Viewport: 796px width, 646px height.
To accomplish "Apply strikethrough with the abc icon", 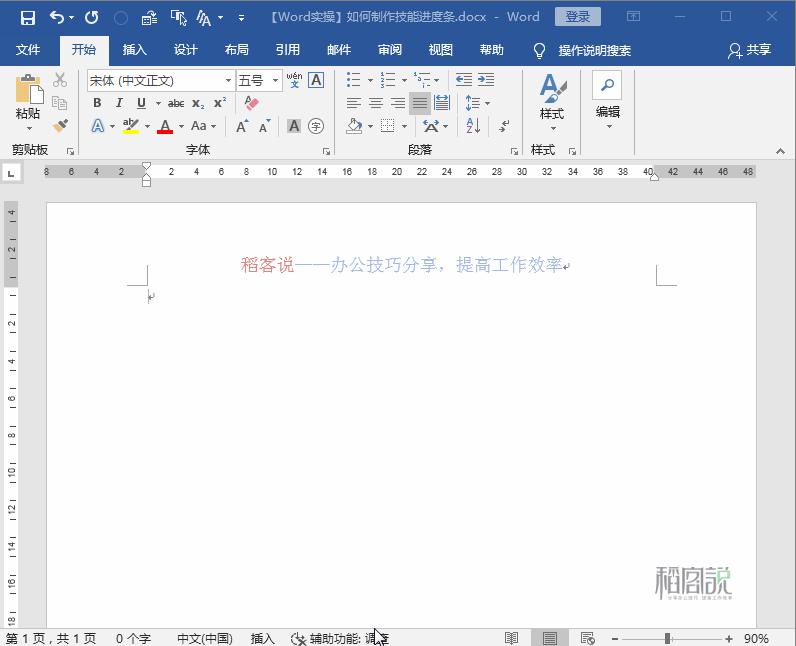I will (x=176, y=104).
